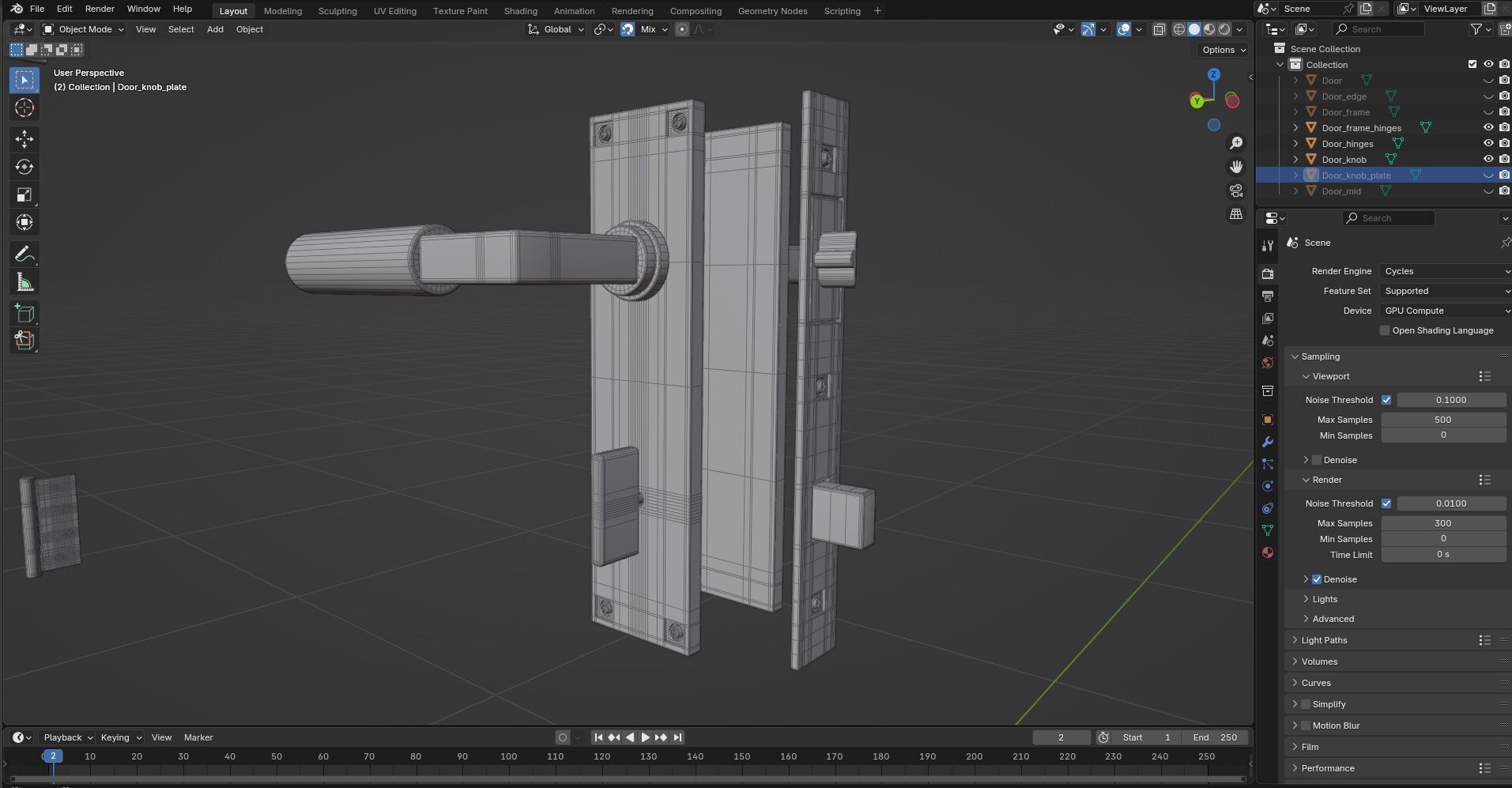Click the current frame number field
This screenshot has width=1512, height=788.
coord(1061,737)
